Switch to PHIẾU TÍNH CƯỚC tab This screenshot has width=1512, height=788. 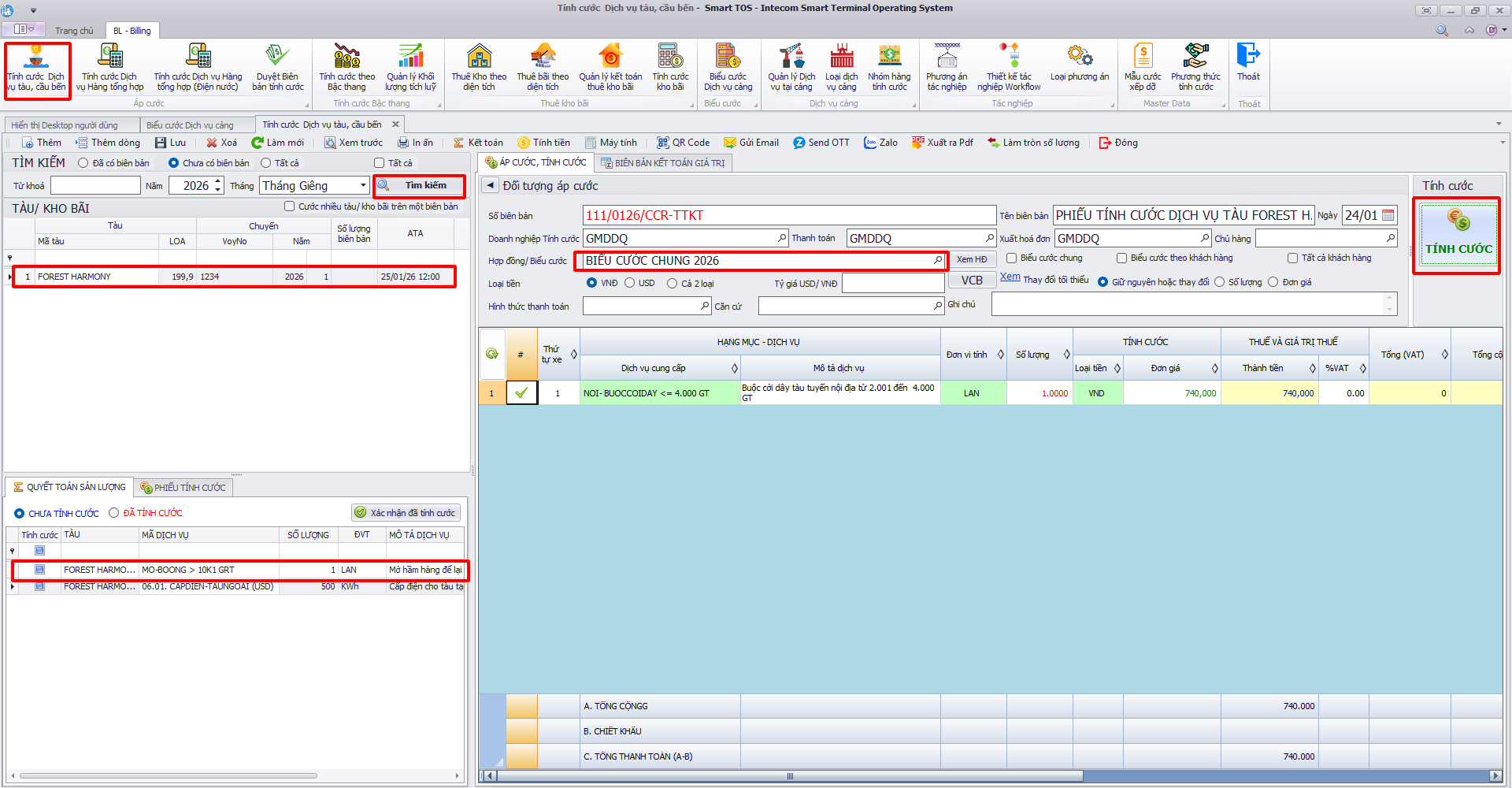(183, 488)
